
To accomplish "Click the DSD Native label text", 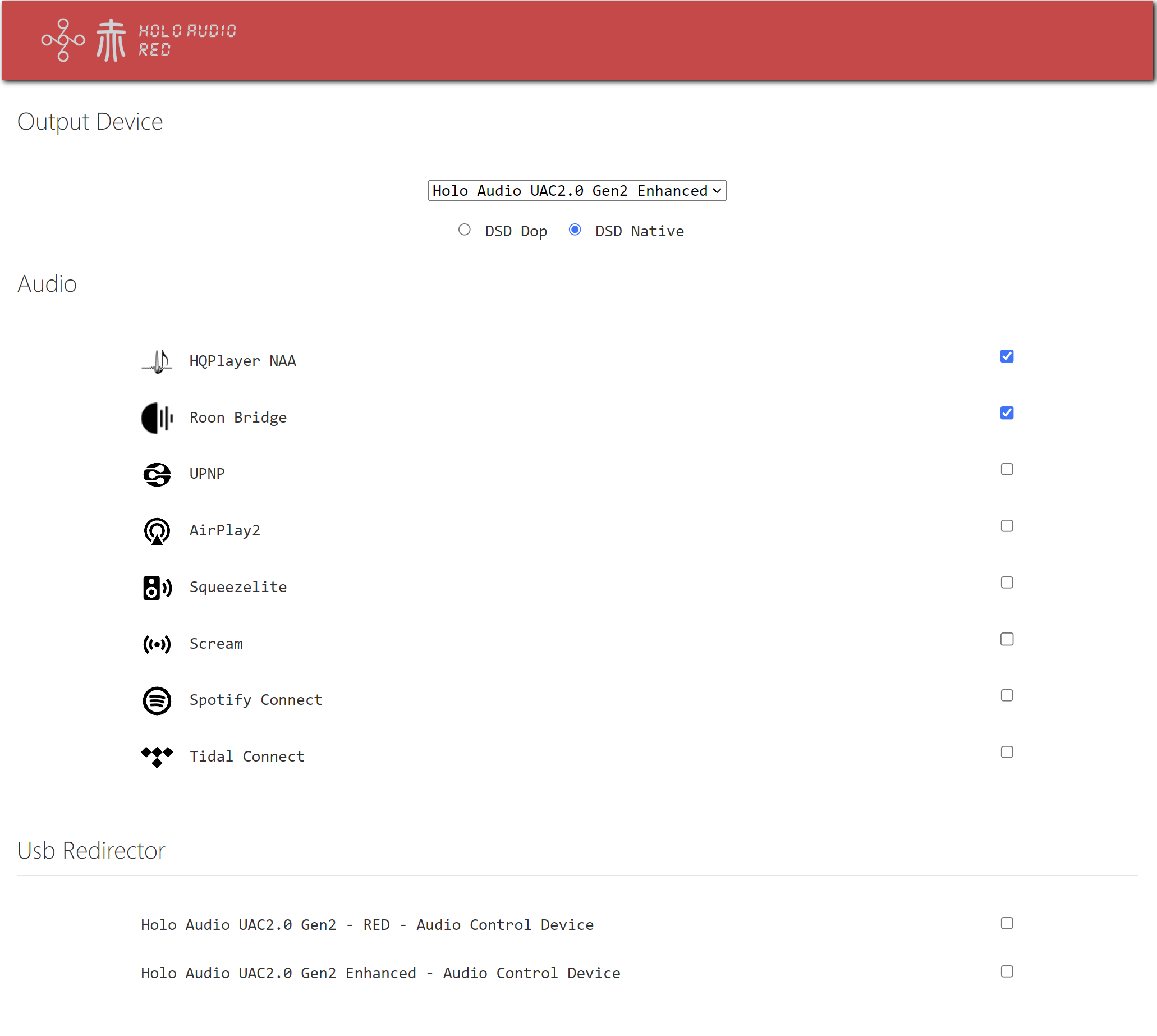I will (639, 231).
